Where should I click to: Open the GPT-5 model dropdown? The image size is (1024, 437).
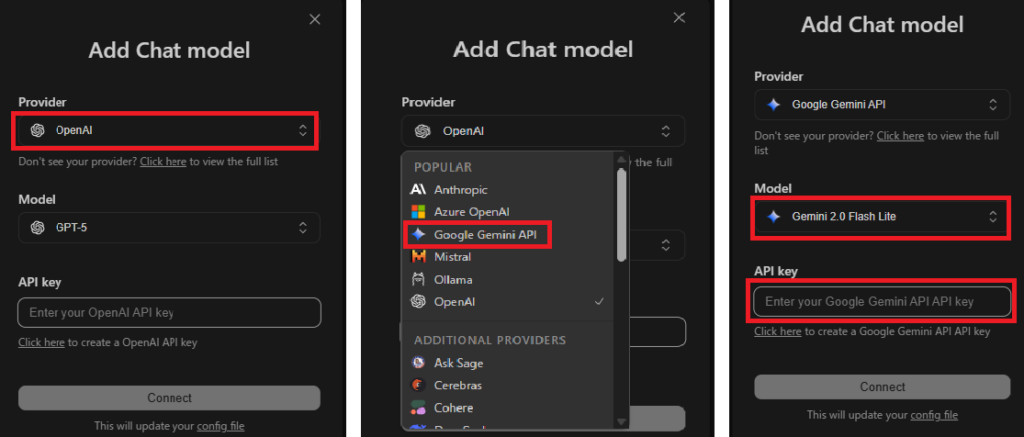168,228
